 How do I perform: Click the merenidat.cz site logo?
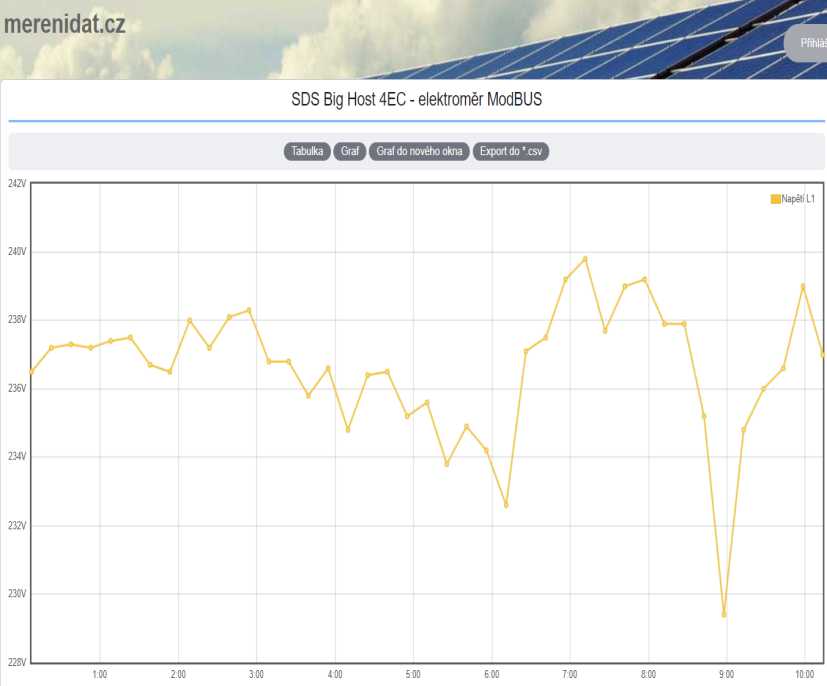click(64, 25)
